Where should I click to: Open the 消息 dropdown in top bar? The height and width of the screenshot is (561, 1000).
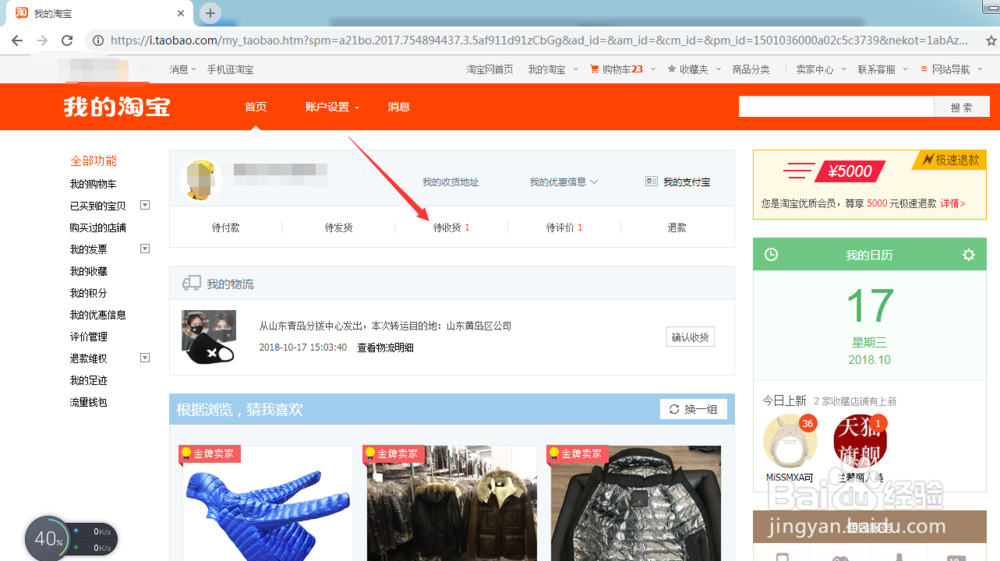[x=182, y=69]
